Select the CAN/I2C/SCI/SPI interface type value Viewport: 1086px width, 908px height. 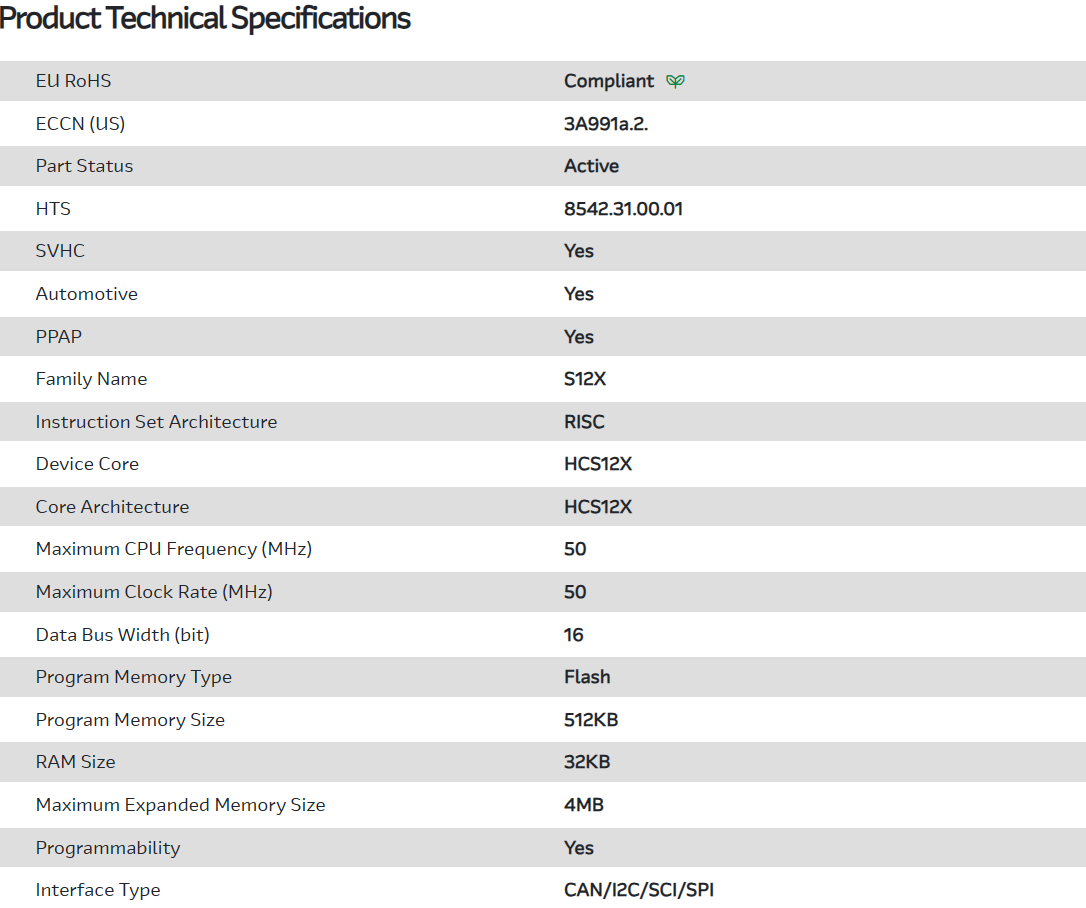[x=639, y=890]
